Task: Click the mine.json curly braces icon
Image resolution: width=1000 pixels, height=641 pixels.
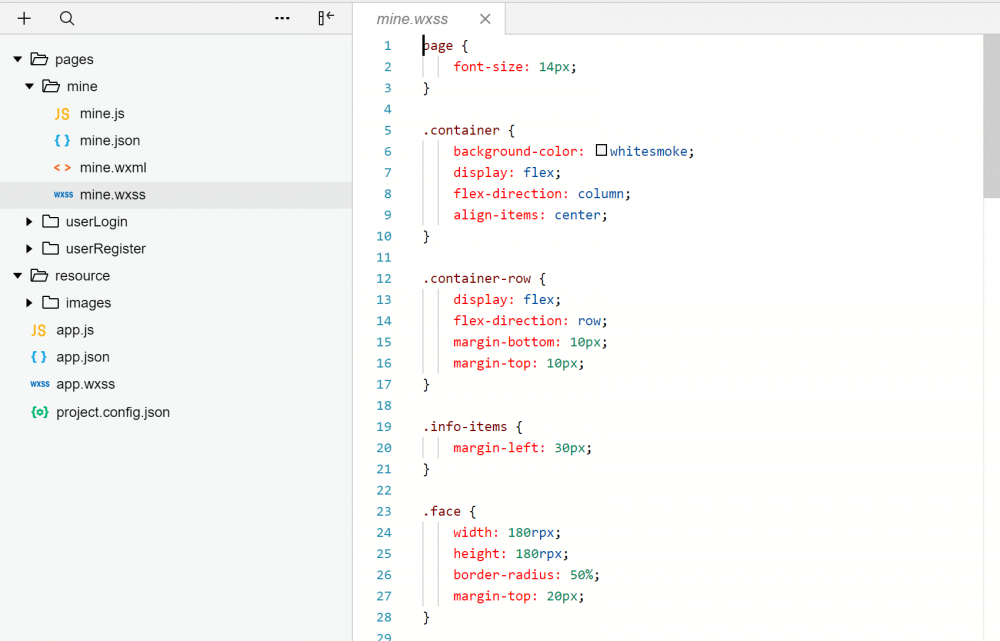Action: (x=62, y=141)
